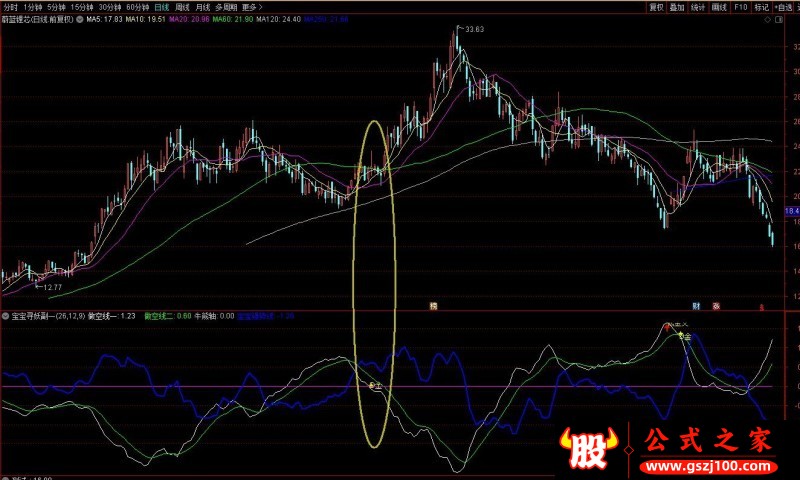This screenshot has height=480, width=800.
Task: Click the 金 golden-cross marker inside yellow ellipse
Action: tap(375, 385)
